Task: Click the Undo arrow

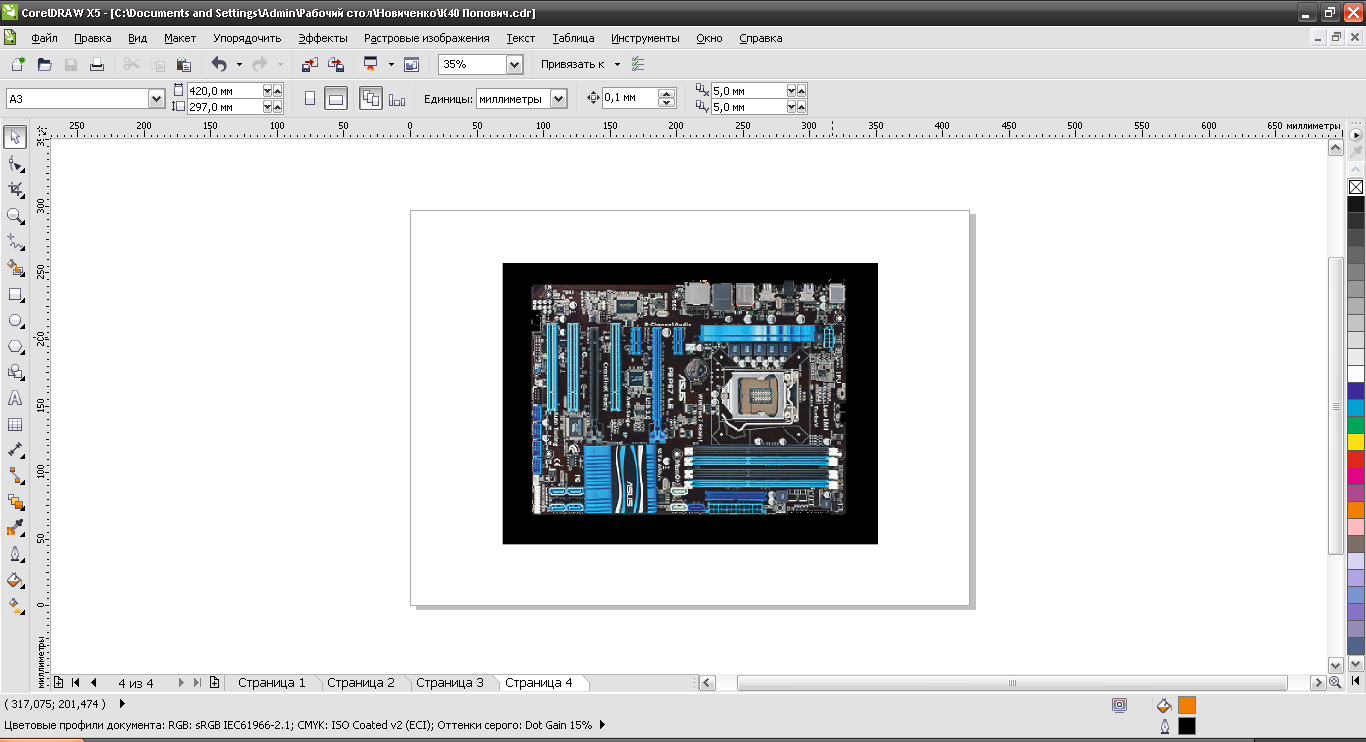Action: [219, 64]
